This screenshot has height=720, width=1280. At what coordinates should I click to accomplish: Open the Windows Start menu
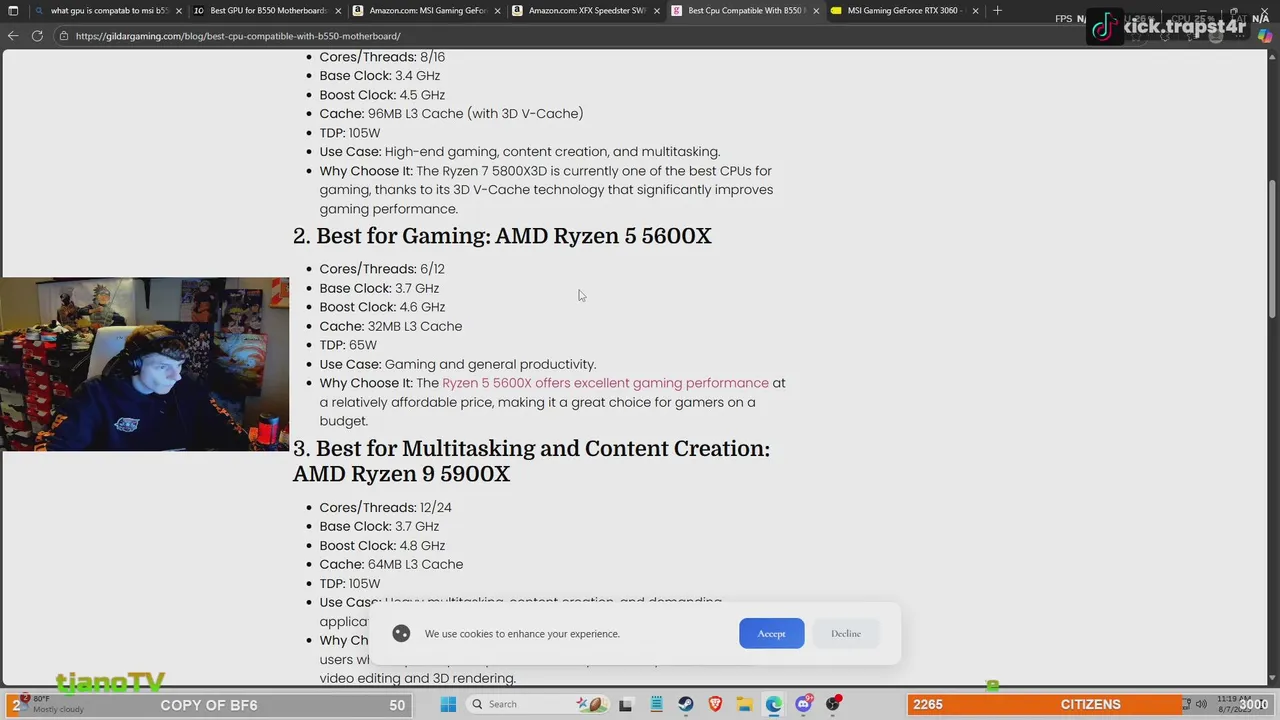click(448, 704)
